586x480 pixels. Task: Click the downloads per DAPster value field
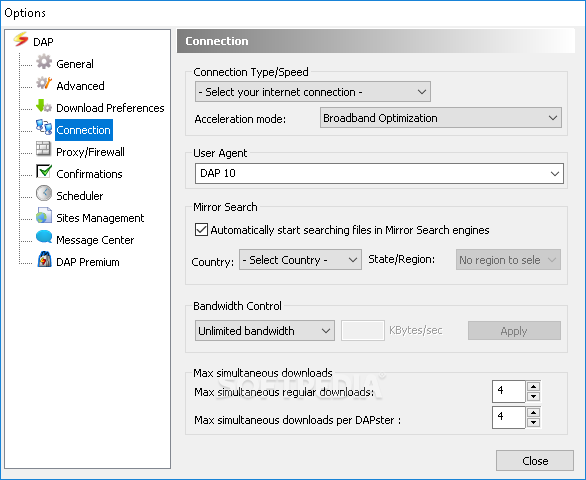point(509,418)
